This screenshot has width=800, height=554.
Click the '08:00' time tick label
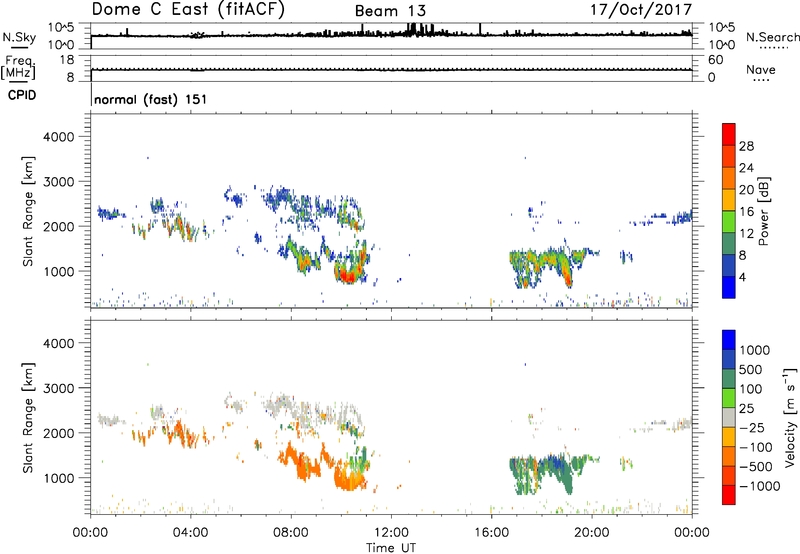click(x=291, y=533)
